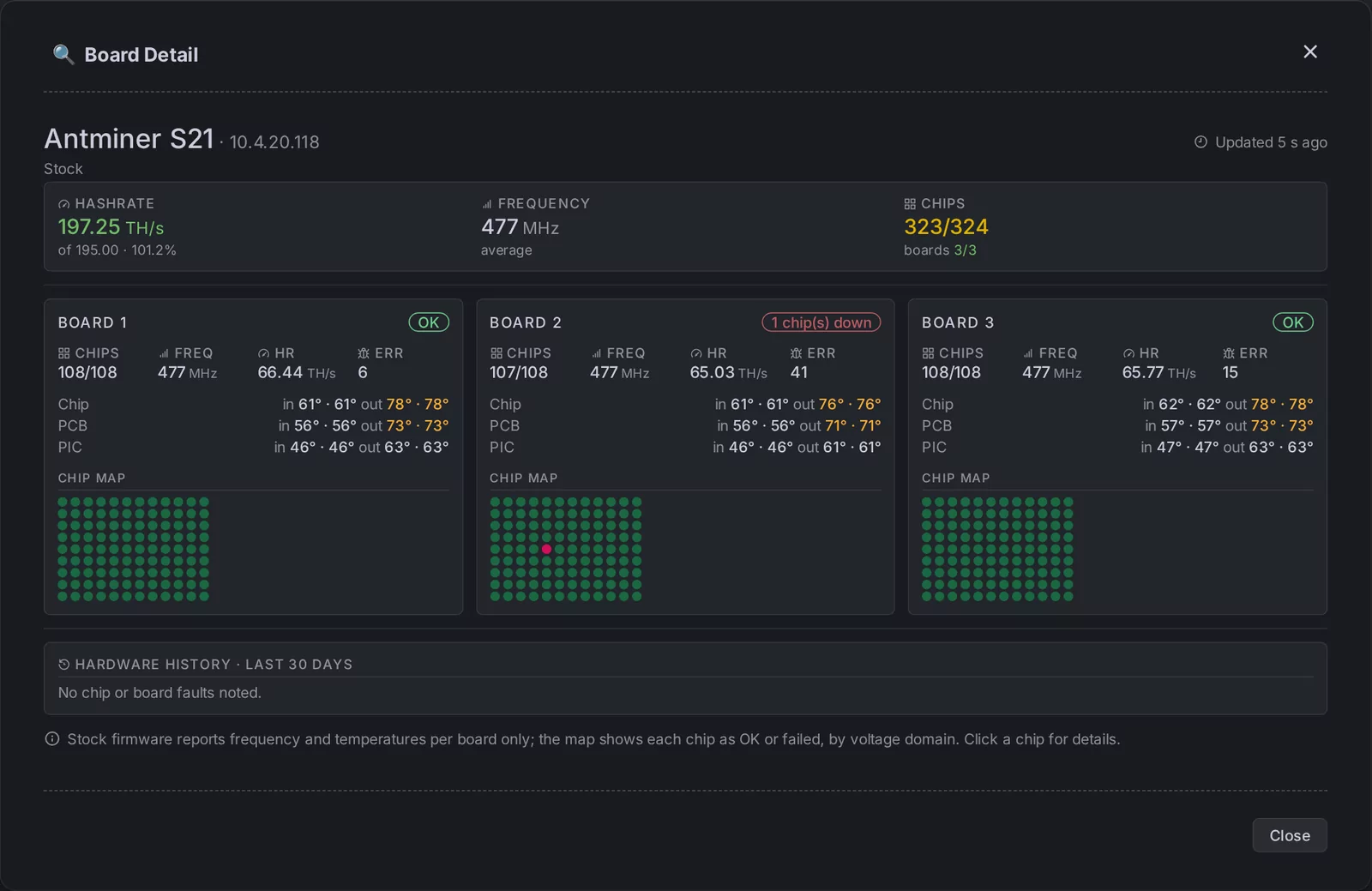
Task: Click the Board 1 OK status badge
Action: click(429, 322)
